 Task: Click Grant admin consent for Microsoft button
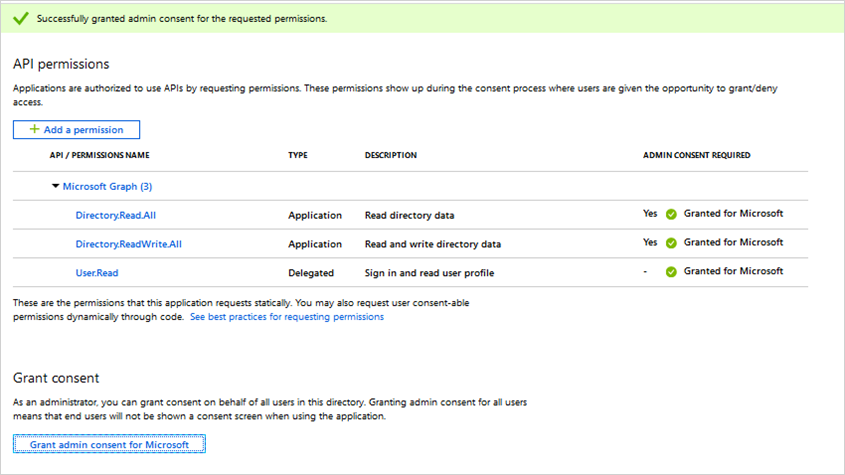(x=109, y=444)
